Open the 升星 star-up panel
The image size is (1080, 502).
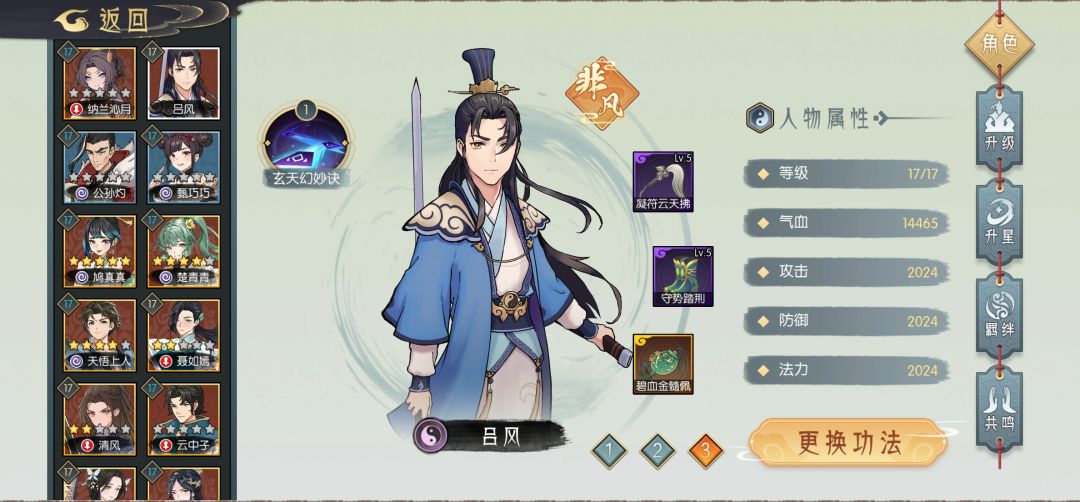tap(999, 221)
